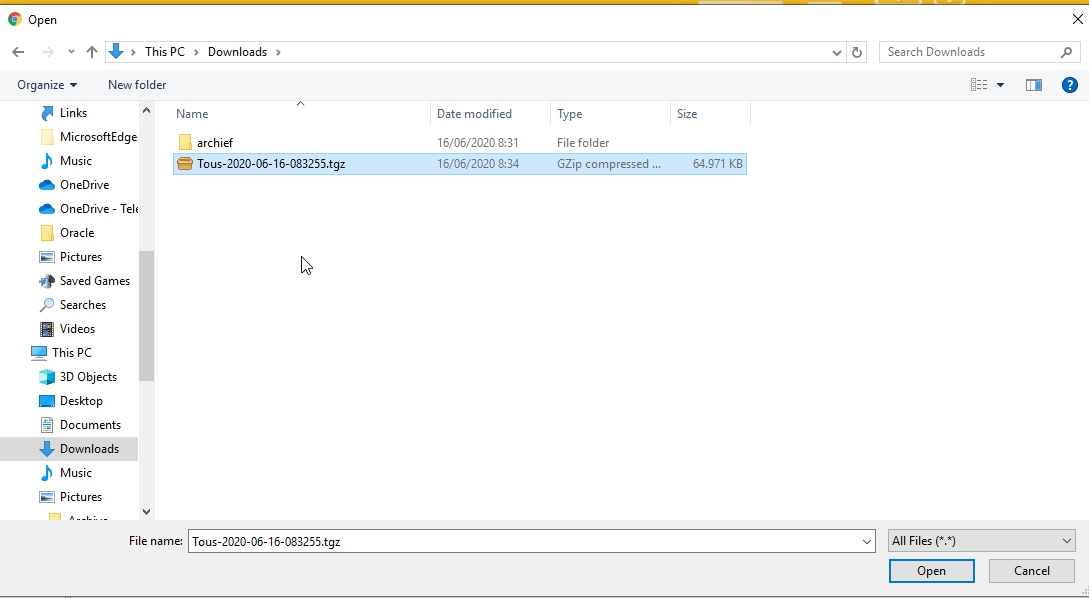Expand the address bar history dropdown
The height and width of the screenshot is (598, 1089).
(x=837, y=52)
